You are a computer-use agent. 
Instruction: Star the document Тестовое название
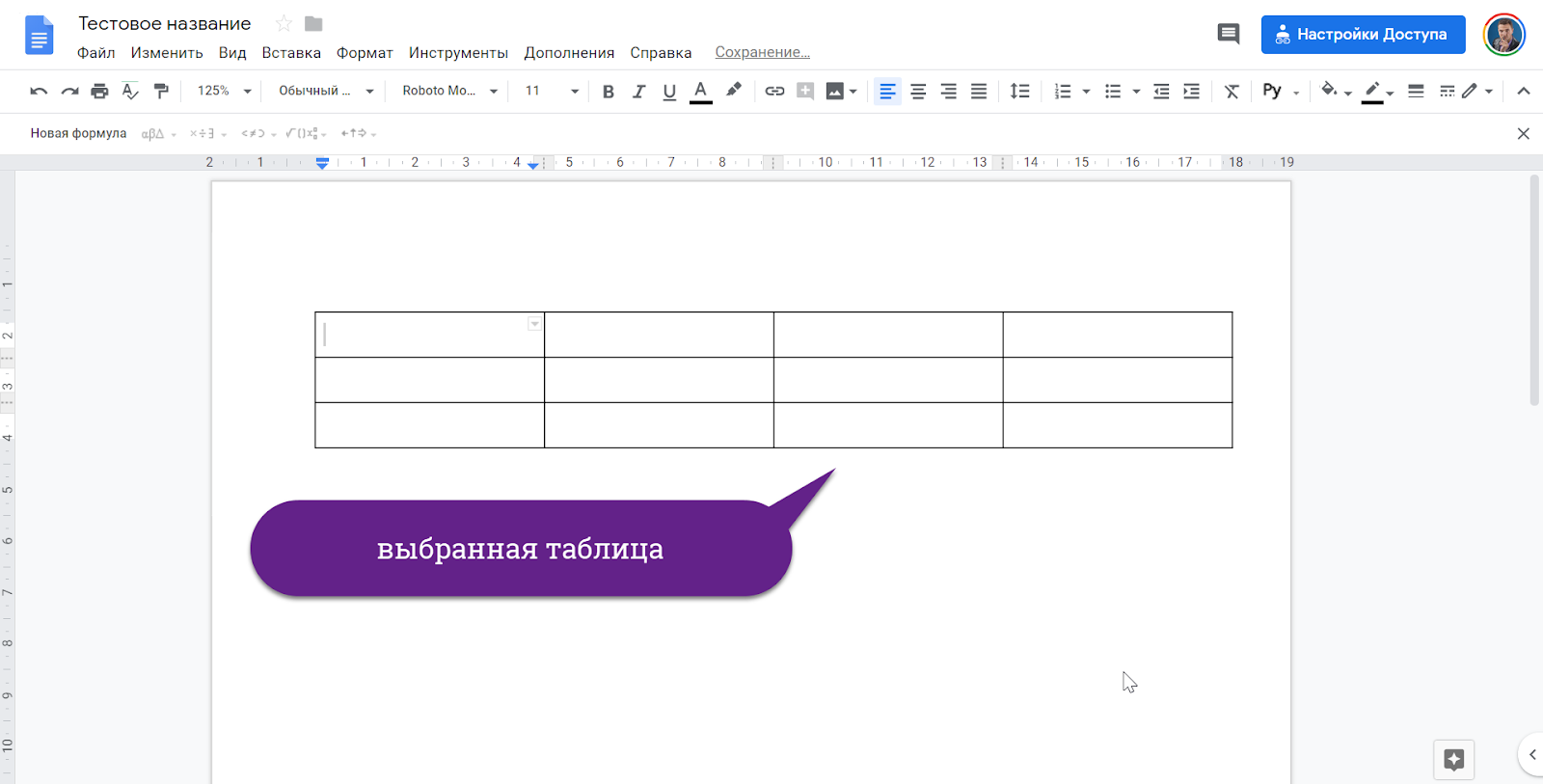(284, 23)
